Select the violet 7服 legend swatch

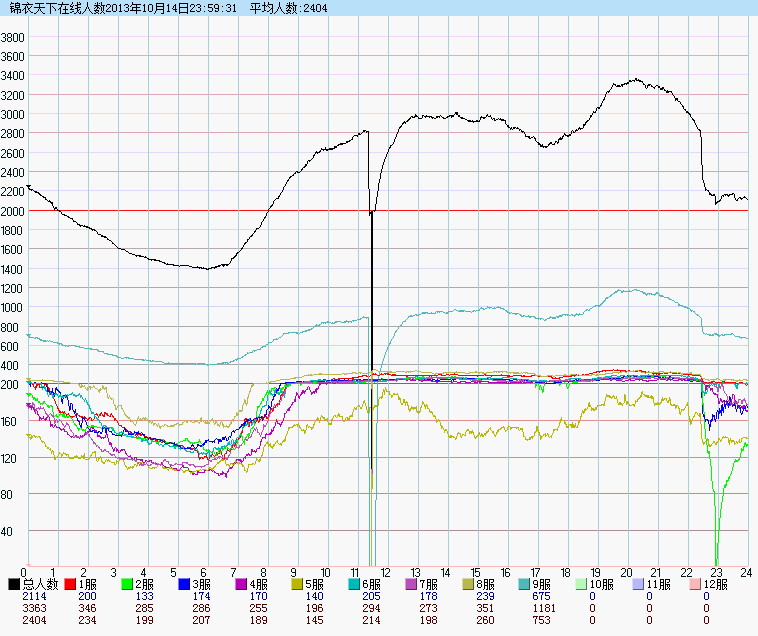click(412, 584)
